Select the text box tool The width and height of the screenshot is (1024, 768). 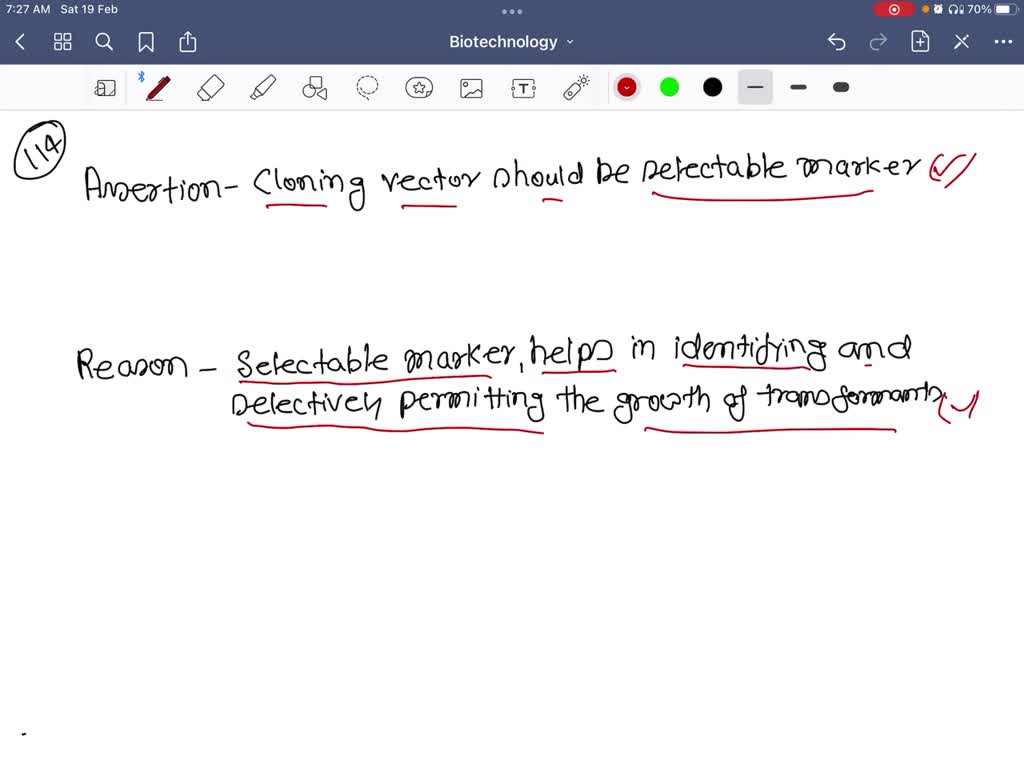point(522,87)
